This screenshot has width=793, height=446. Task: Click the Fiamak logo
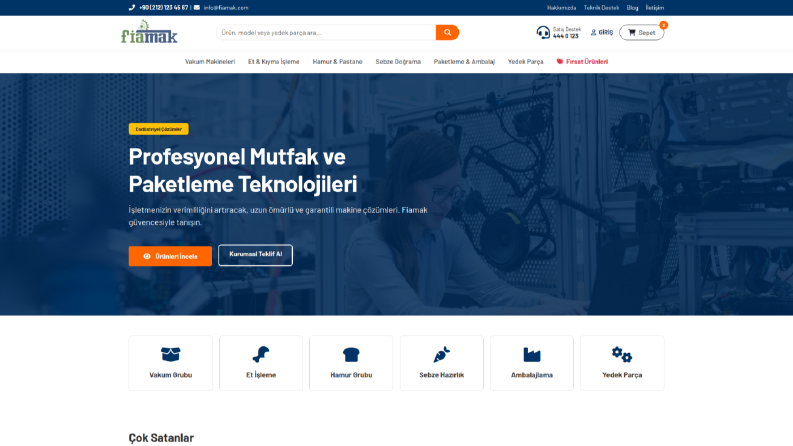tap(149, 32)
